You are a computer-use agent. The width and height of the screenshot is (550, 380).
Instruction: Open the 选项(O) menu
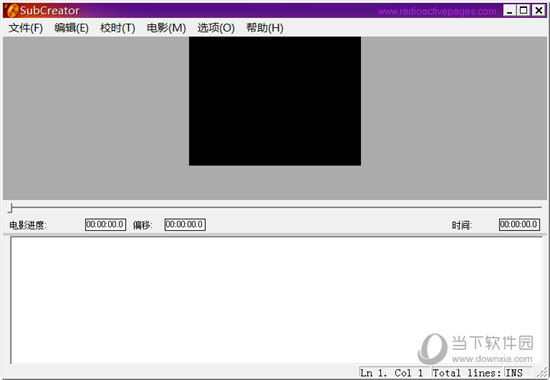point(216,28)
